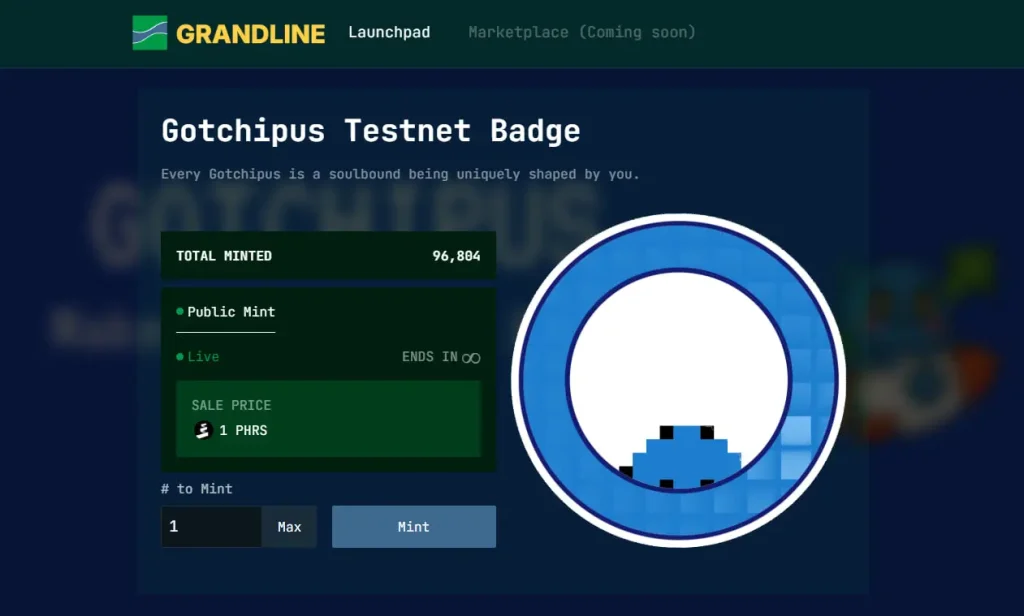Screen dimensions: 1024x616
Task: Switch to the Public Mint tab
Action: point(230,312)
